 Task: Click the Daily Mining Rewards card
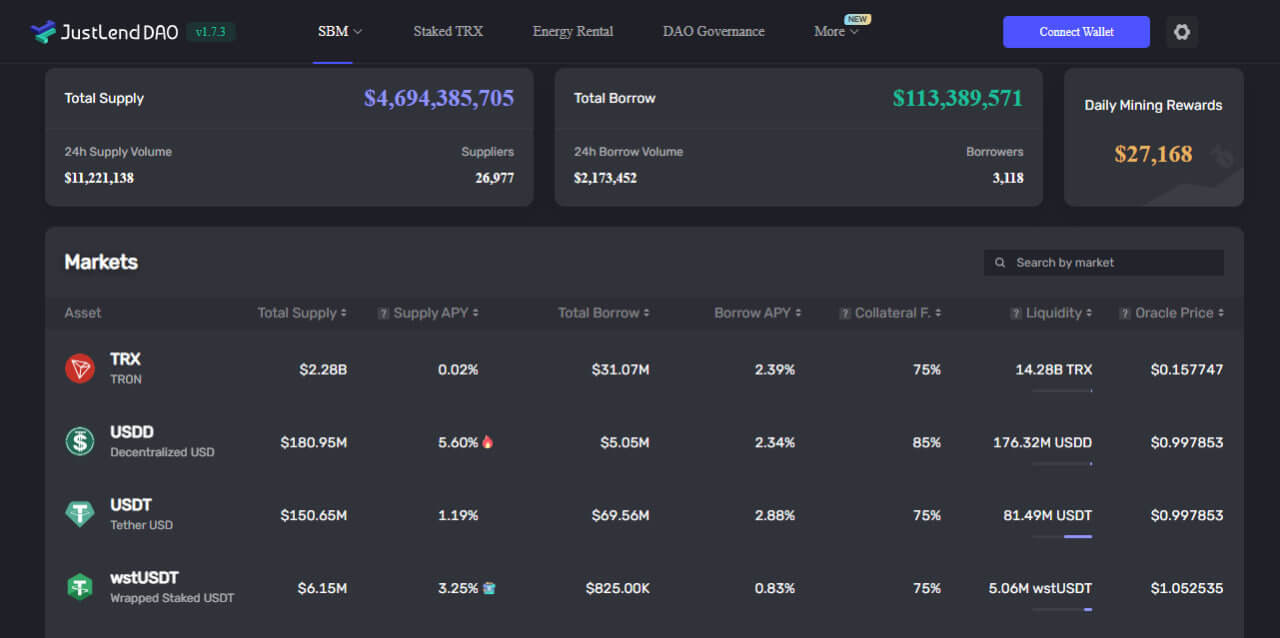[1154, 137]
